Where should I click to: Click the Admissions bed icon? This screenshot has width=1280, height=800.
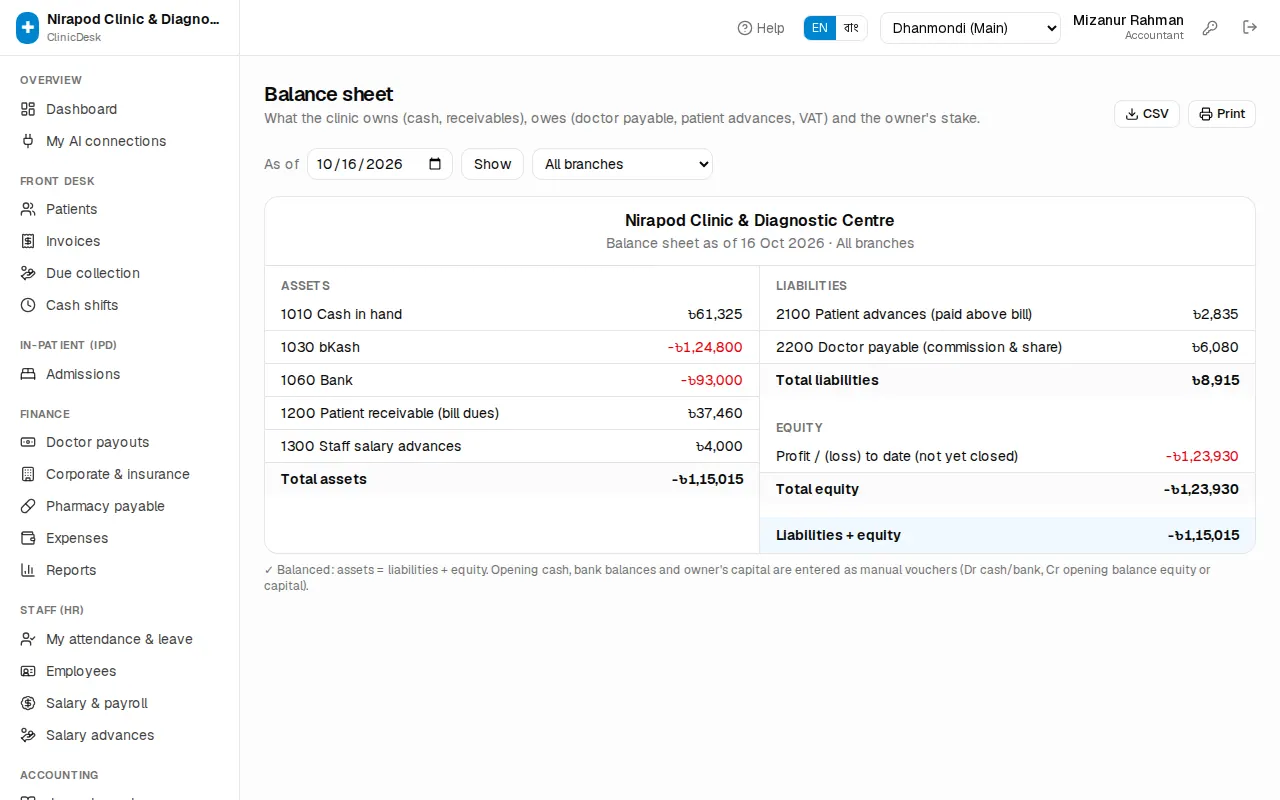[x=28, y=374]
